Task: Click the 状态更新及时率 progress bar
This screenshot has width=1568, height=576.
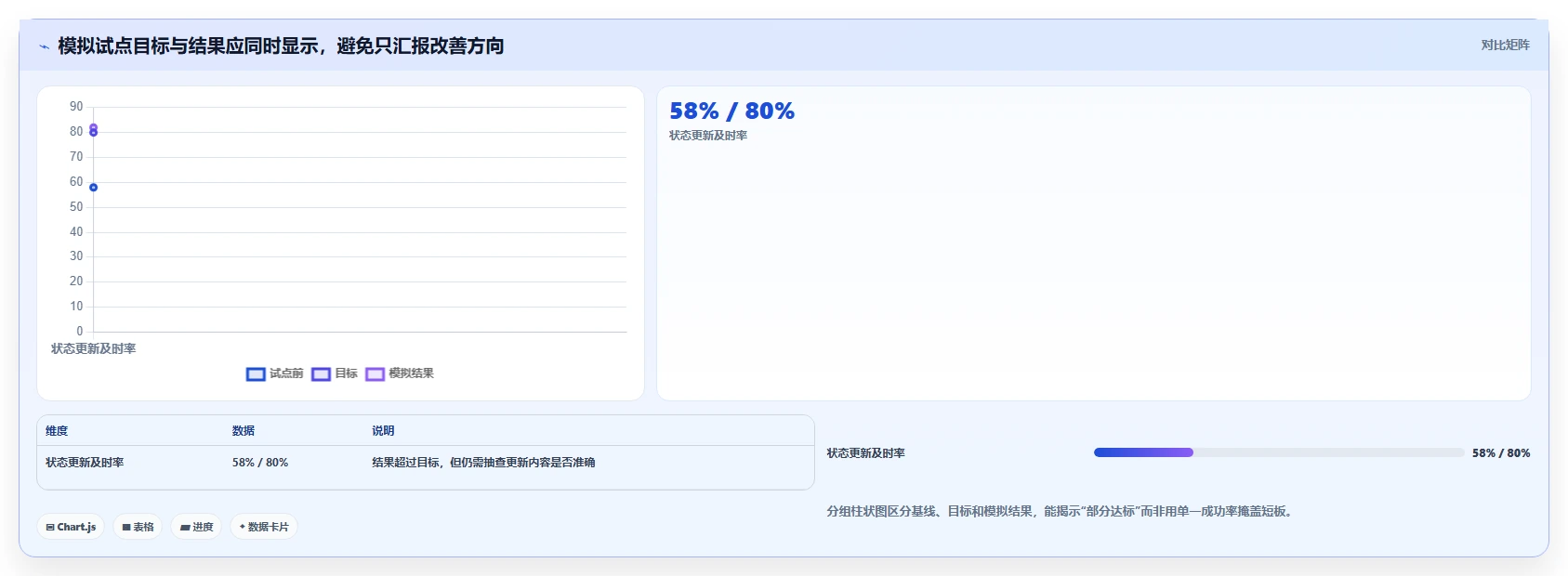Action: (1278, 452)
